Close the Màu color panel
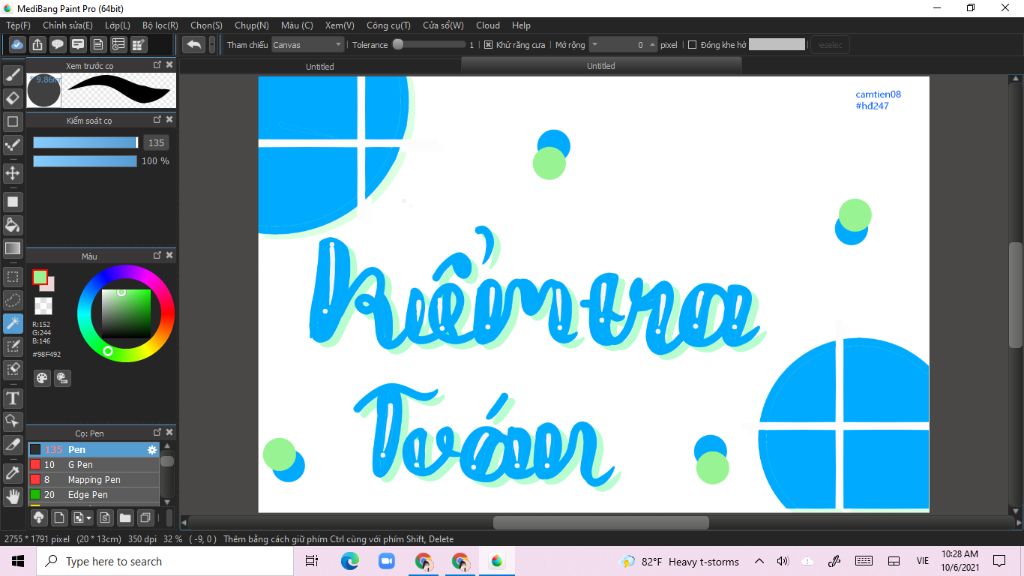 pyautogui.click(x=169, y=255)
